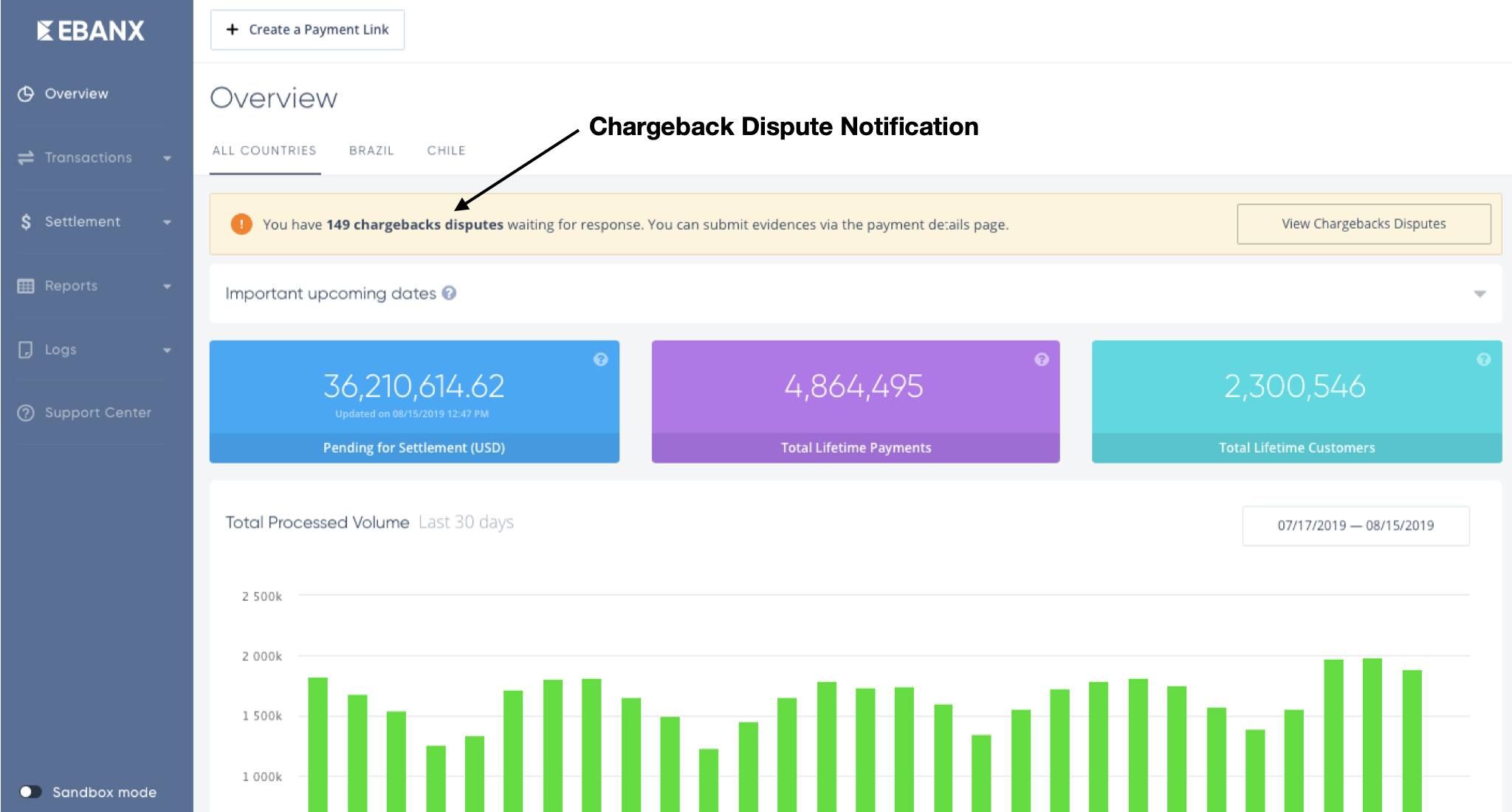Click the 2 000k axis label

(262, 656)
